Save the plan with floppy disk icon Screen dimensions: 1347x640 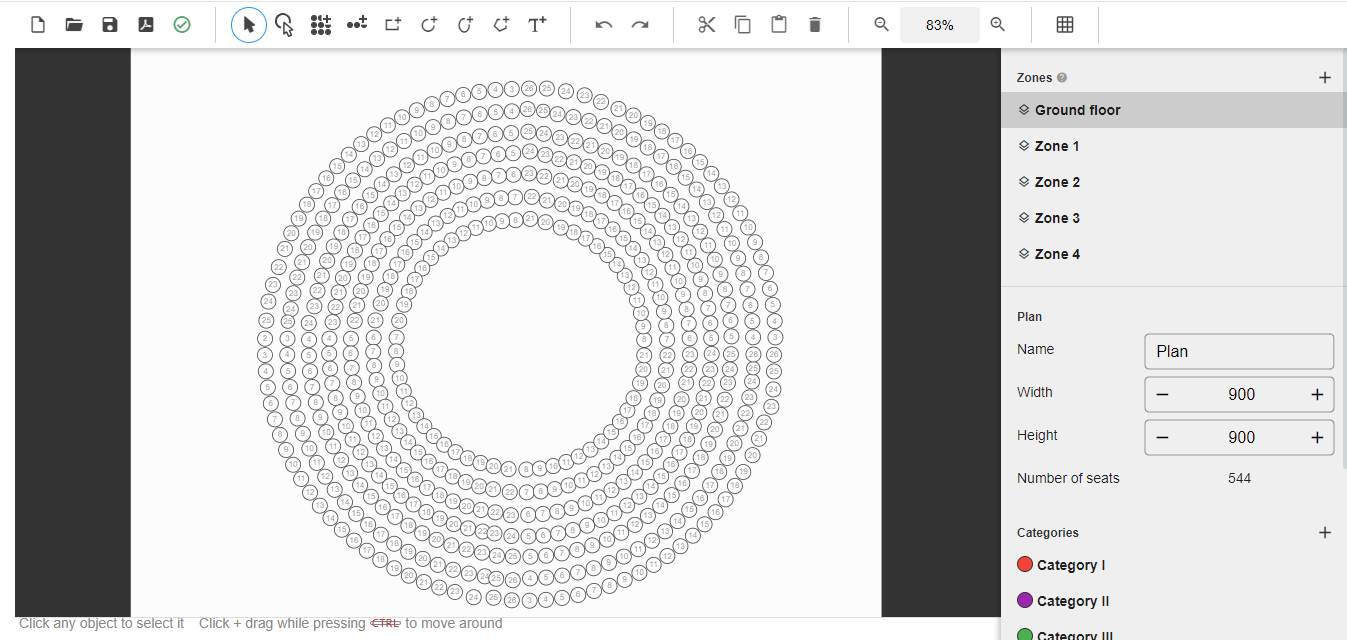[110, 25]
